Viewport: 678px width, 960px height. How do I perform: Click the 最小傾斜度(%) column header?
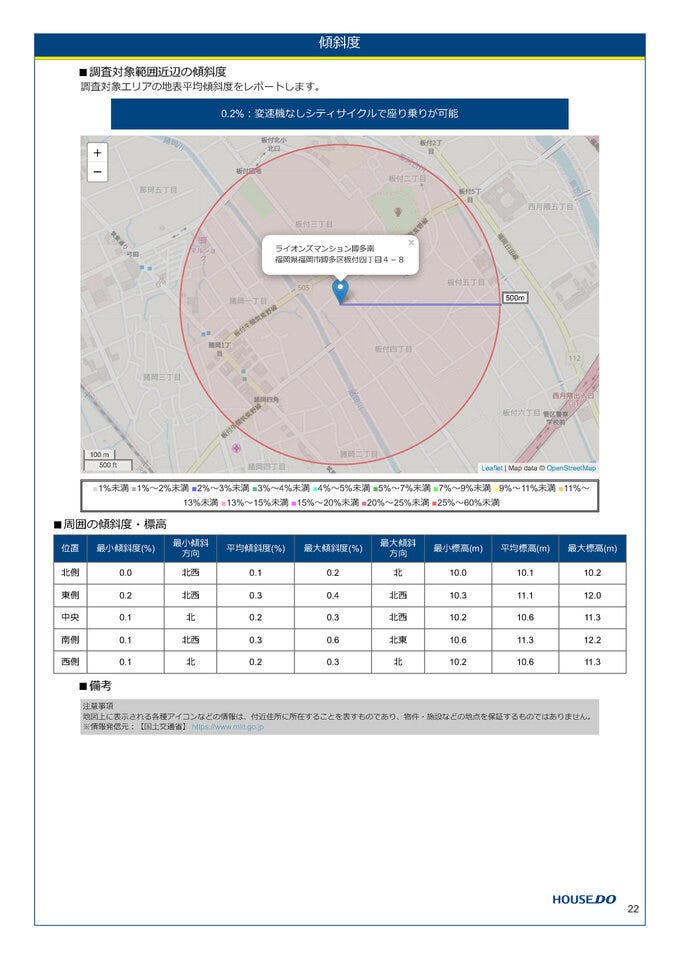pos(126,548)
